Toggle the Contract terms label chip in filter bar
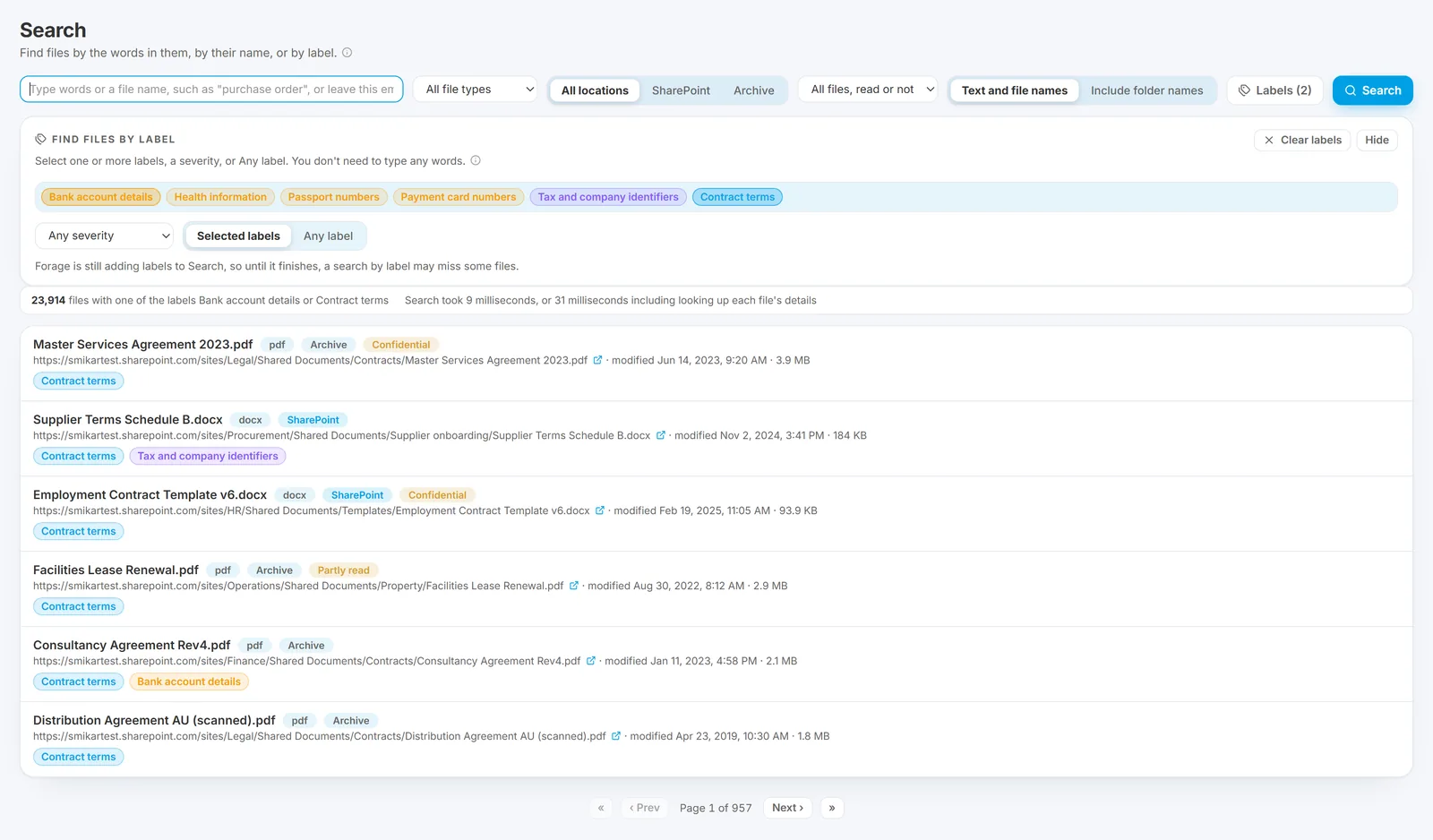The width and height of the screenshot is (1433, 840). tap(737, 197)
